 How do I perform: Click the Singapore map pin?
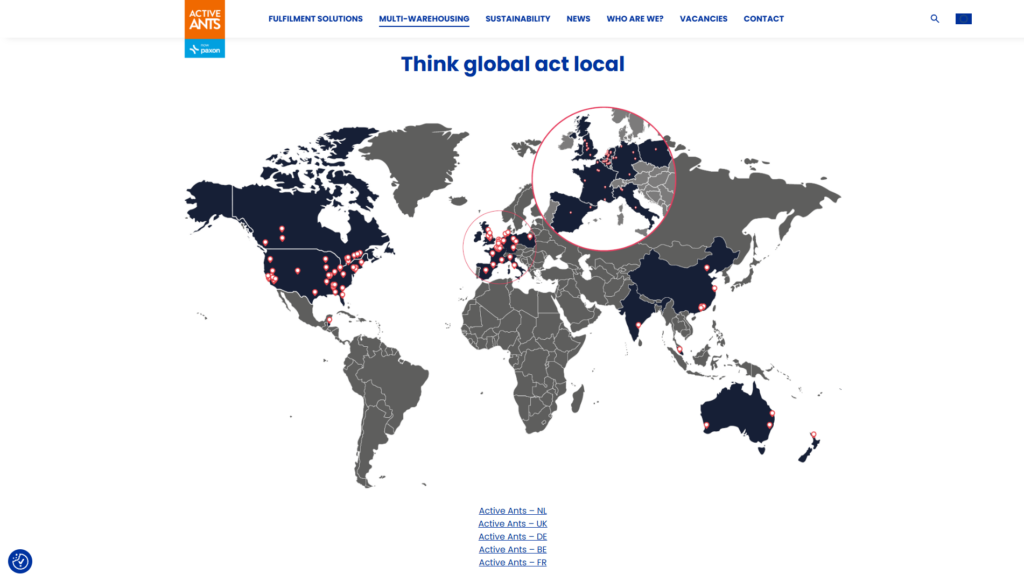point(680,350)
